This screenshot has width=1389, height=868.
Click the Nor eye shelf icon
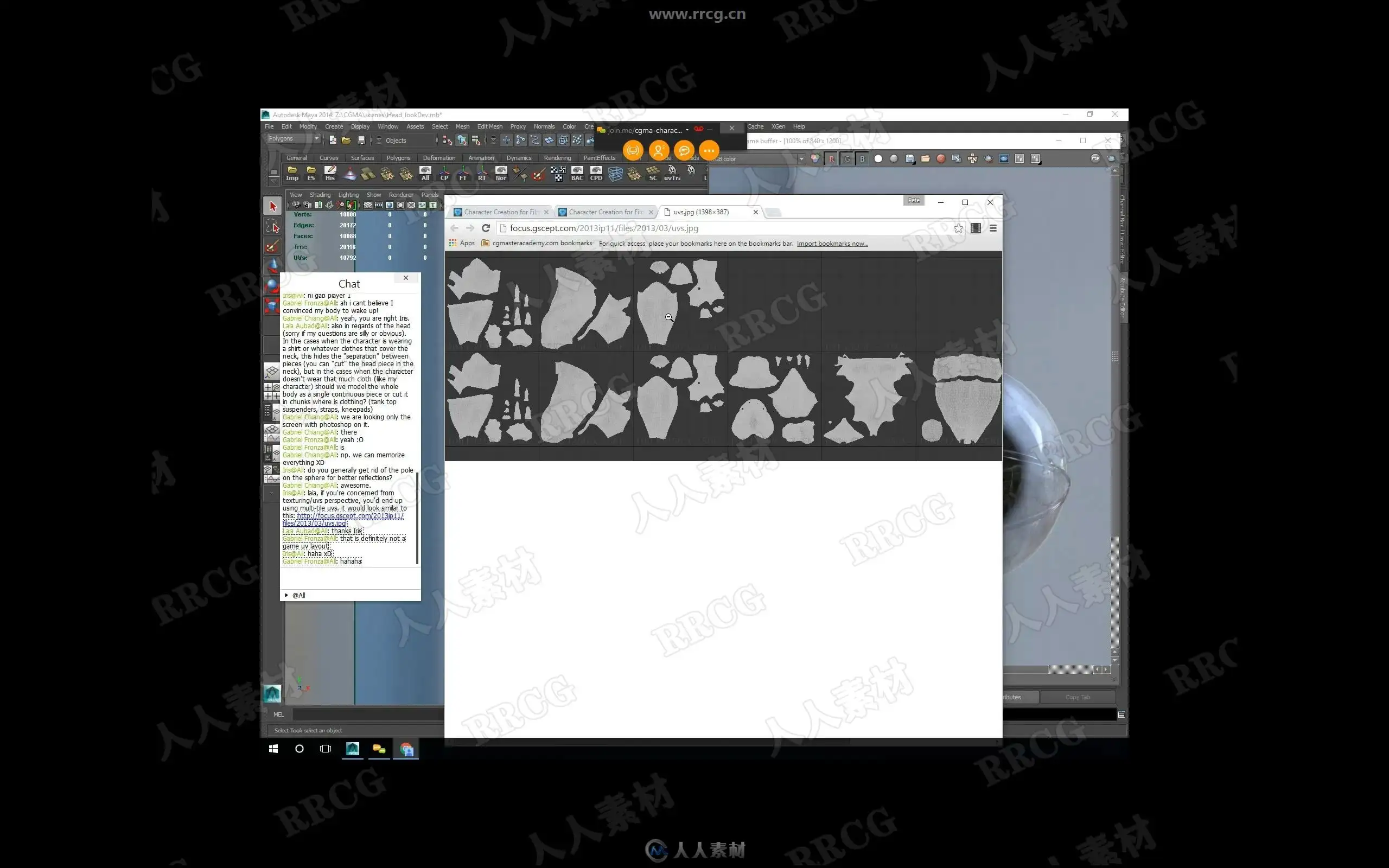click(501, 174)
